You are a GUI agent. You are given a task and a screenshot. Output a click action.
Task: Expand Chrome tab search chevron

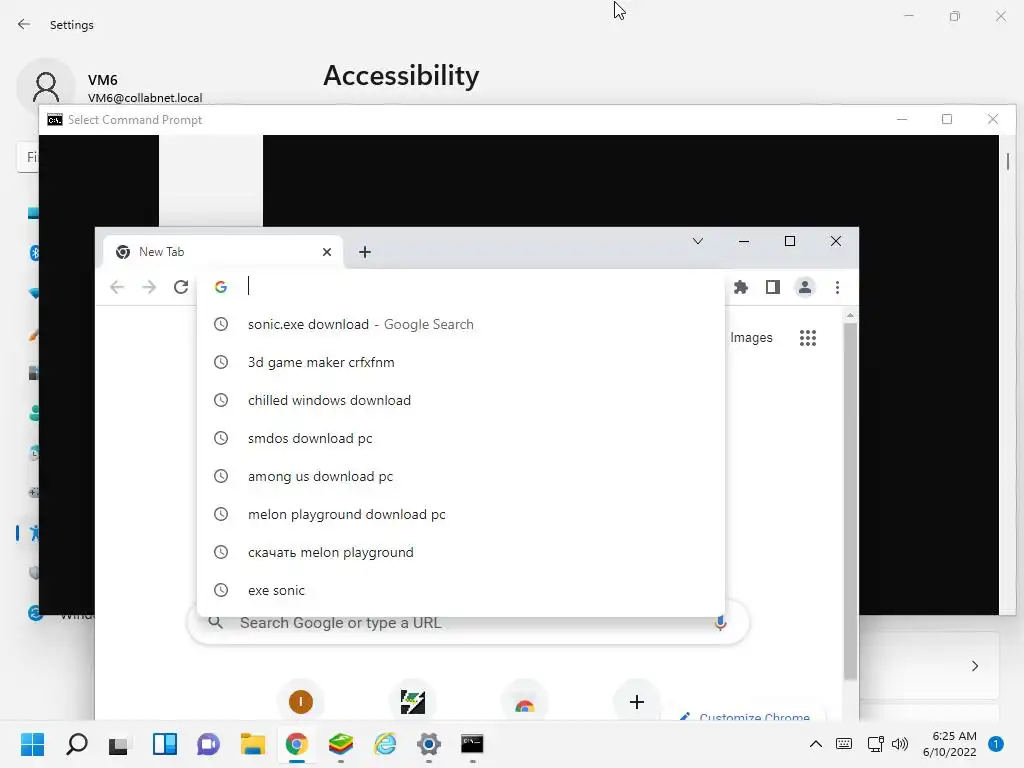point(697,242)
